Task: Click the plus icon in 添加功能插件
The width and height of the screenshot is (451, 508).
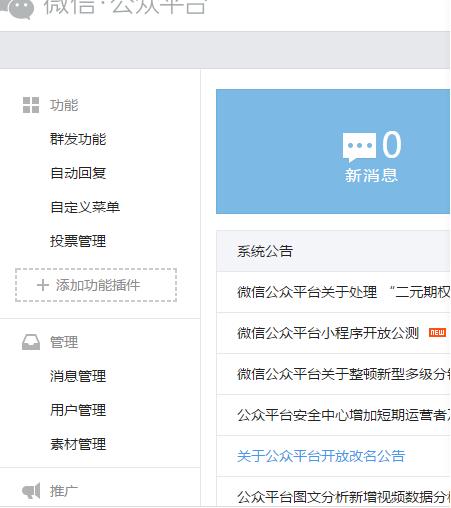Action: tap(43, 285)
